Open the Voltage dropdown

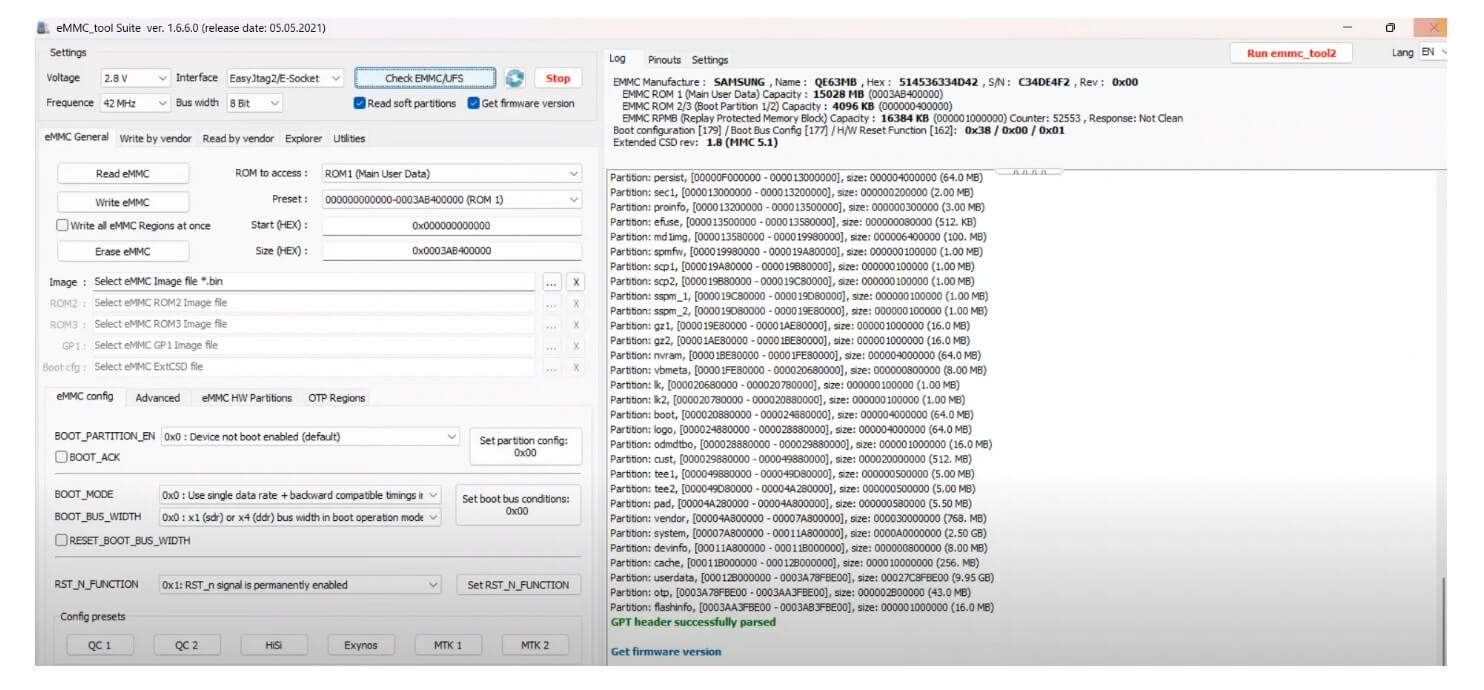[135, 78]
